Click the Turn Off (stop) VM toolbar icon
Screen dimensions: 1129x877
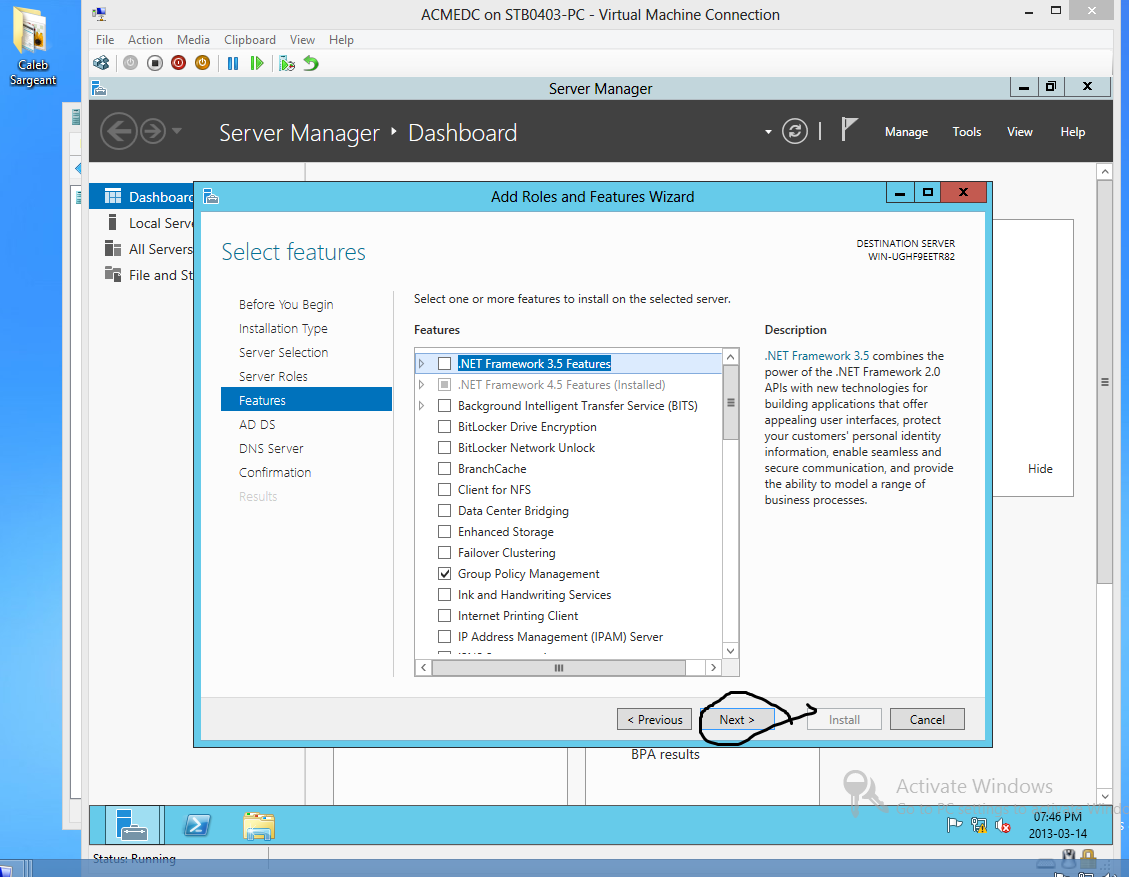tap(154, 63)
